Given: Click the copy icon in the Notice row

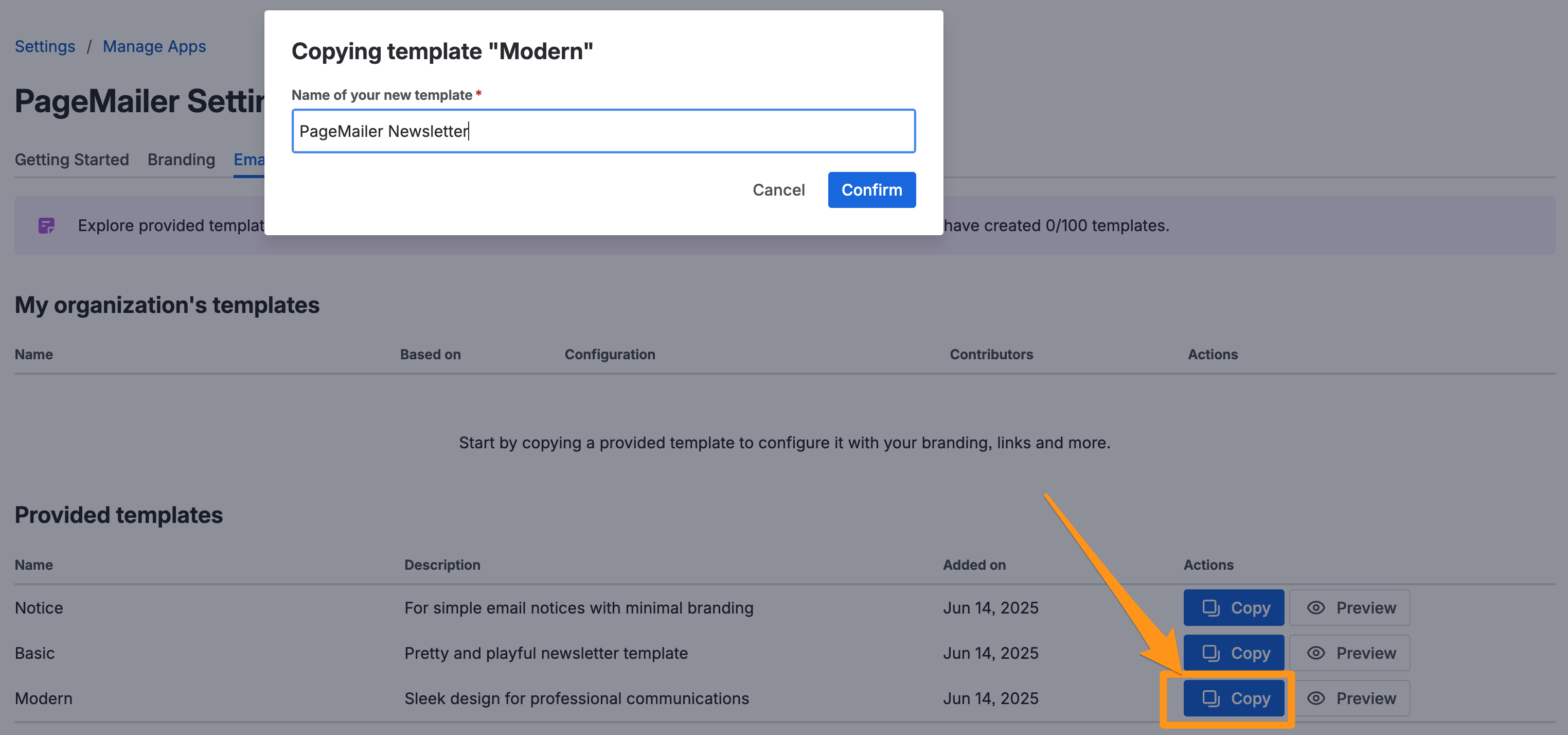Looking at the screenshot, I should point(1210,608).
